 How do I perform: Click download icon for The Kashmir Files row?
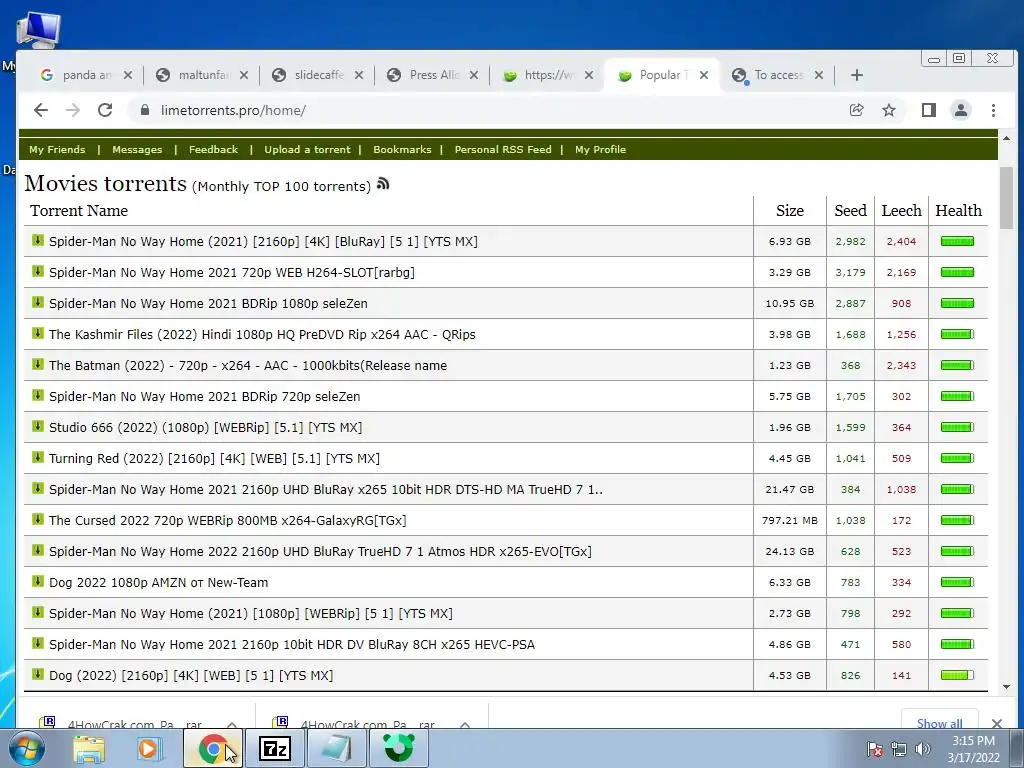[x=38, y=333]
